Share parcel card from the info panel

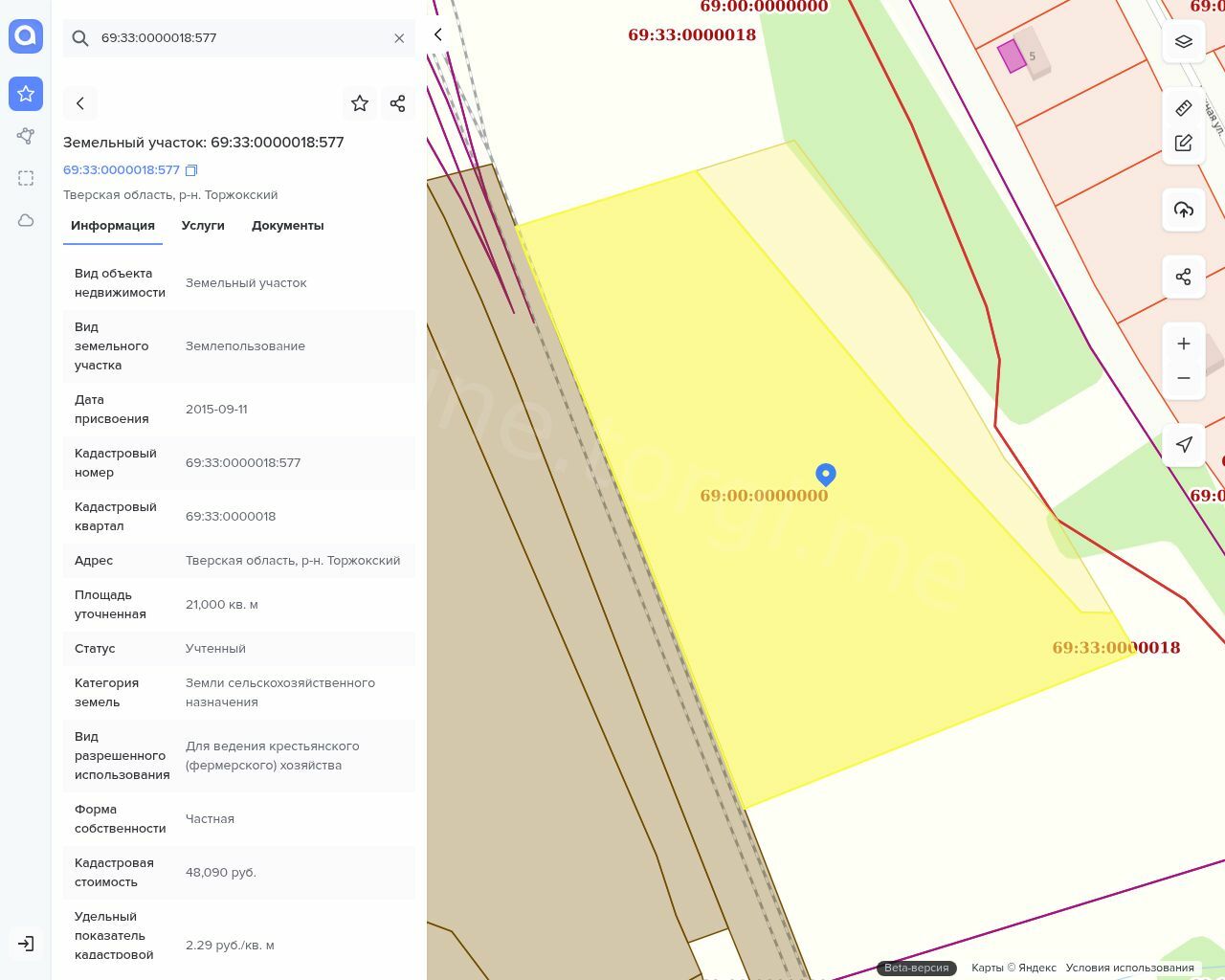[x=398, y=103]
